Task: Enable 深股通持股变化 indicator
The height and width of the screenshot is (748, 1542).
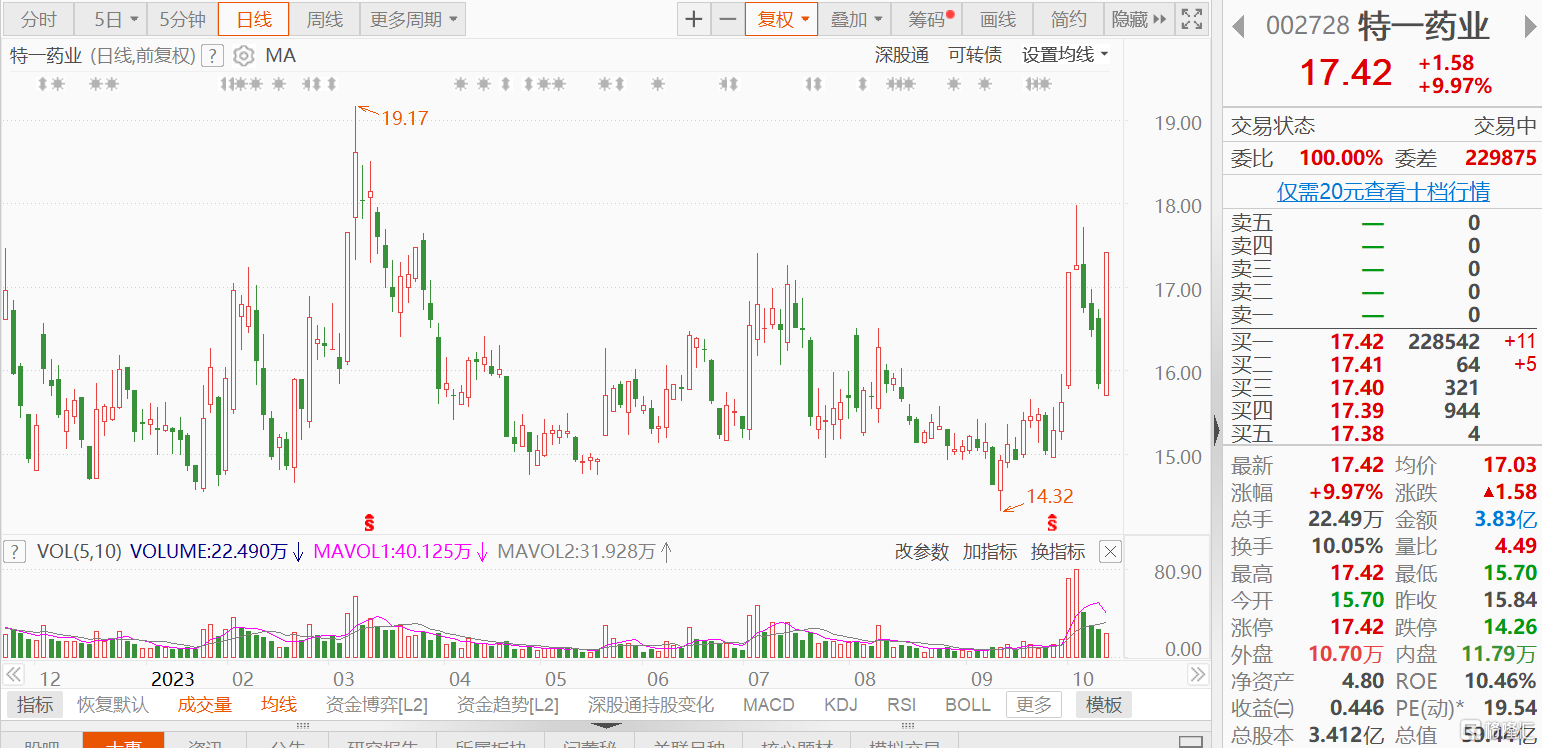Action: pos(651,705)
